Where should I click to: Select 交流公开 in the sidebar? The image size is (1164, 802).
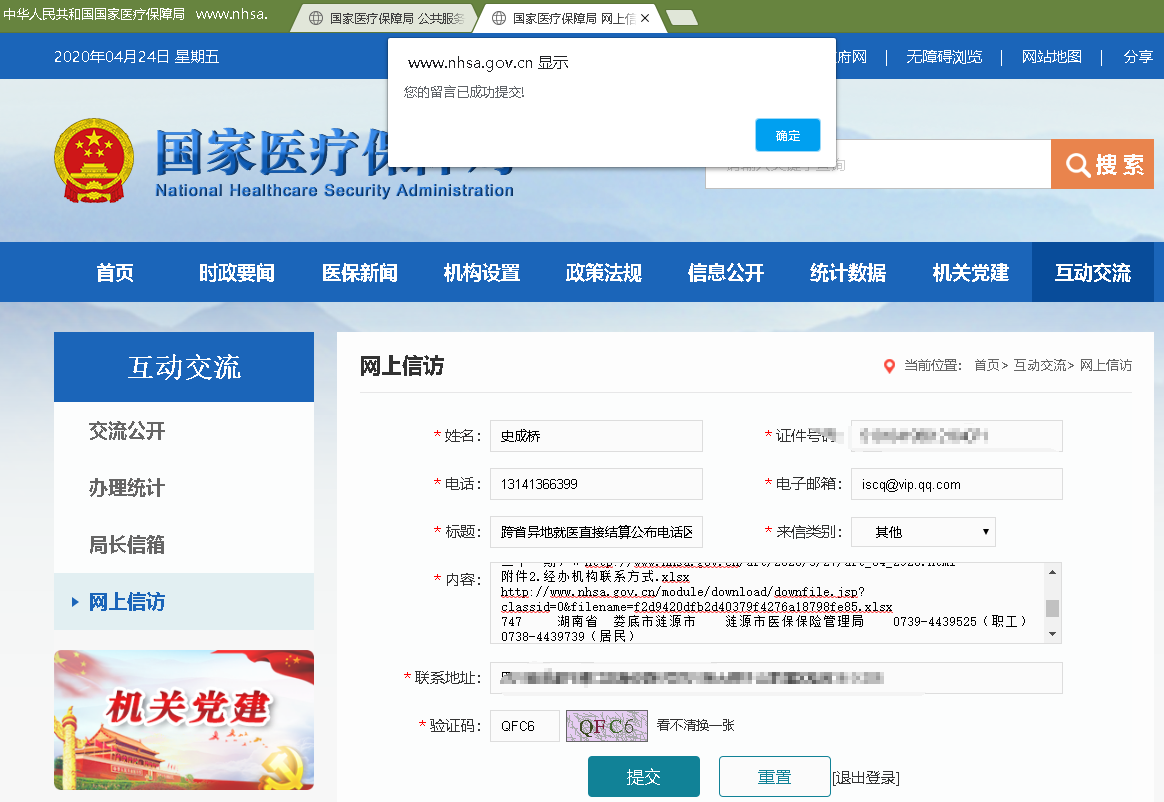(127, 431)
